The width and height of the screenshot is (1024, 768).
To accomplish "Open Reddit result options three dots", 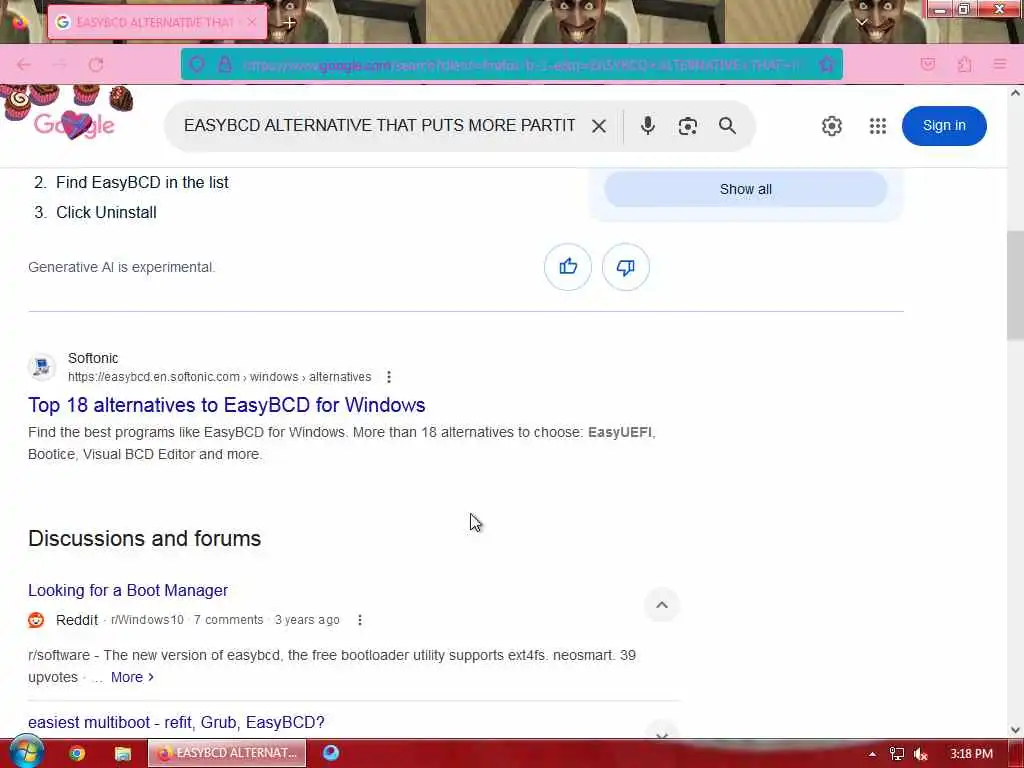I will [x=359, y=620].
